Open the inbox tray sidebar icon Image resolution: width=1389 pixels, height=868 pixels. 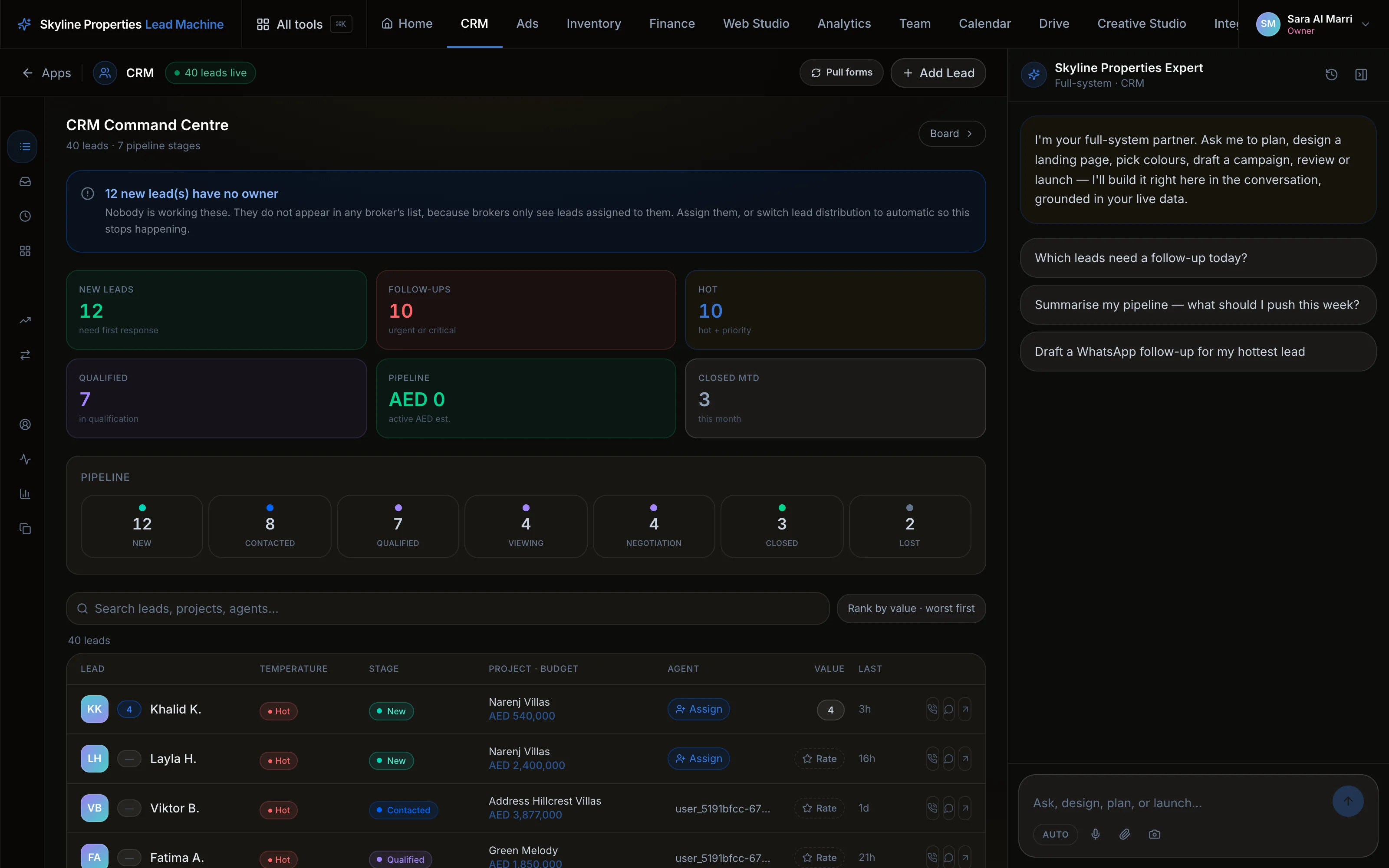coord(25,181)
